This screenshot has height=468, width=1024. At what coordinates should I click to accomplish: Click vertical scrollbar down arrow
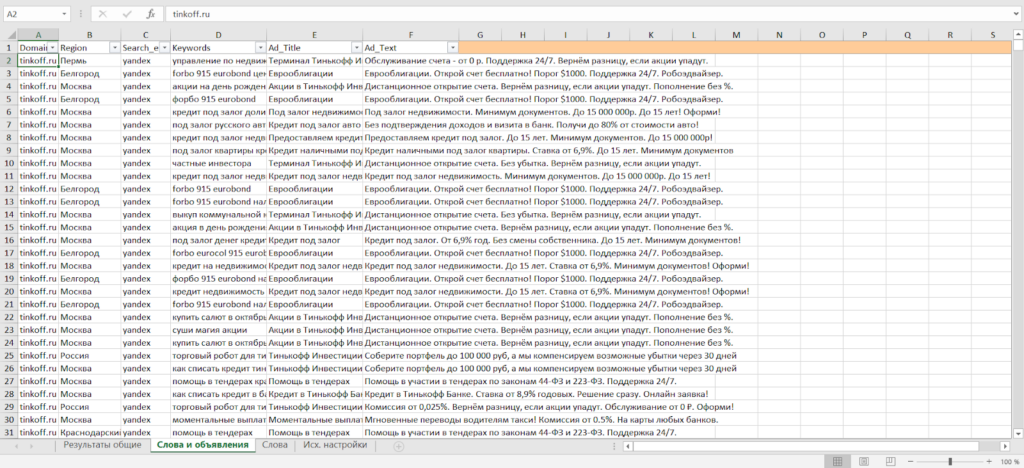pyautogui.click(x=1017, y=433)
